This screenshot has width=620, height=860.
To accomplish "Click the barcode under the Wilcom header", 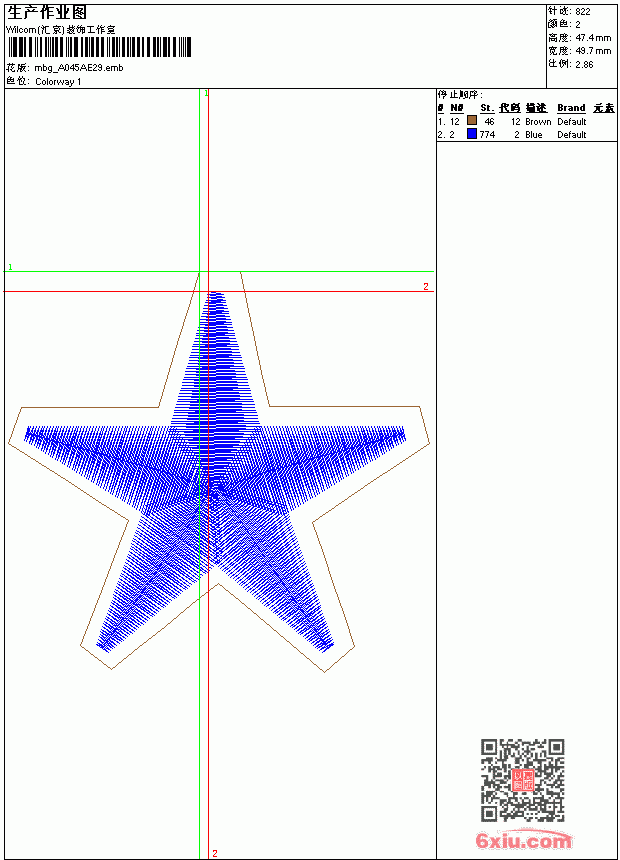I will click(x=99, y=47).
